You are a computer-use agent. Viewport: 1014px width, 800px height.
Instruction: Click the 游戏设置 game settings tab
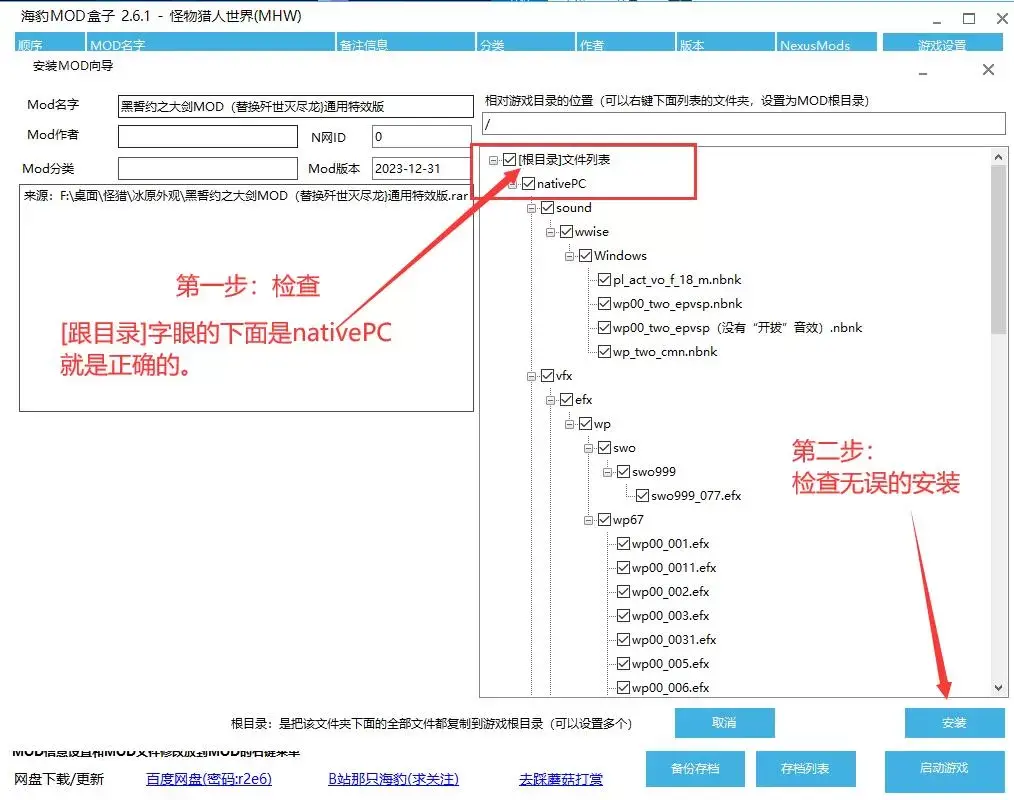click(941, 45)
